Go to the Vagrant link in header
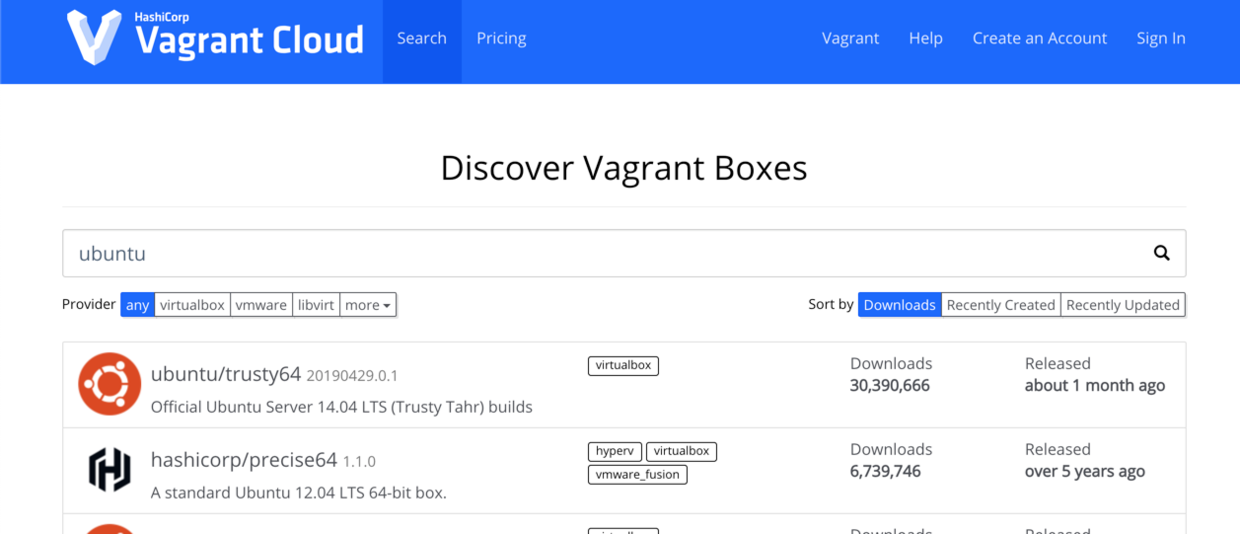This screenshot has width=1240, height=534. [850, 38]
